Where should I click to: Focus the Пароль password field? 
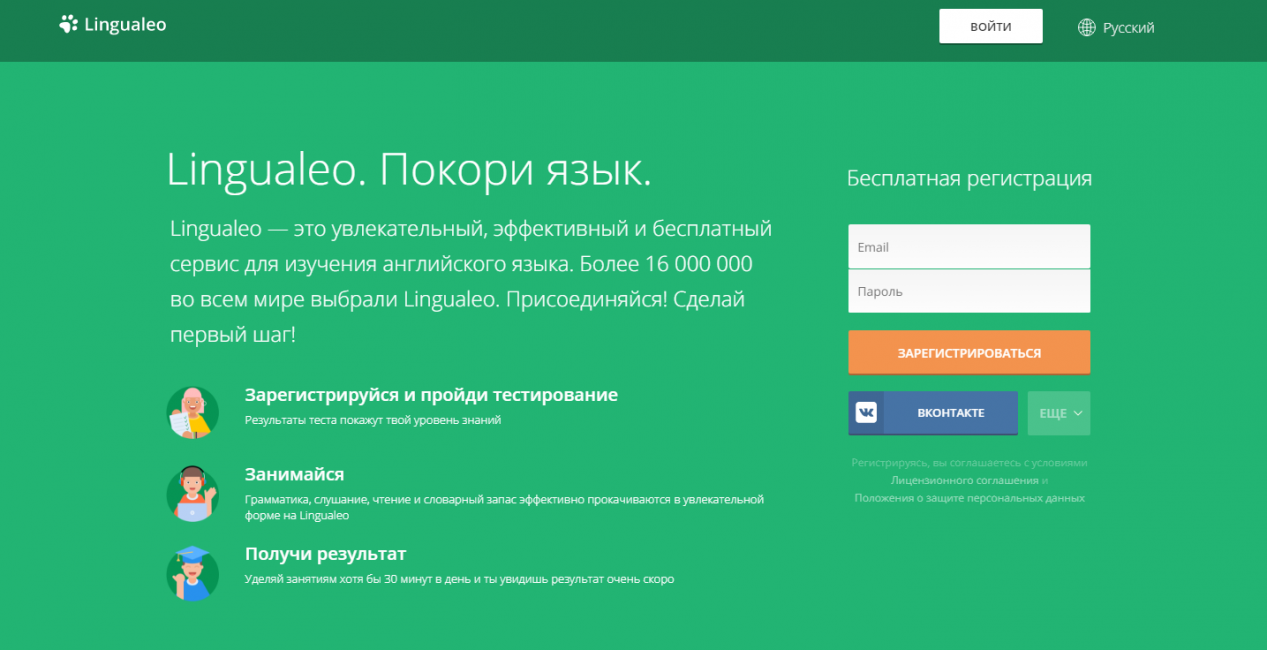click(x=969, y=291)
